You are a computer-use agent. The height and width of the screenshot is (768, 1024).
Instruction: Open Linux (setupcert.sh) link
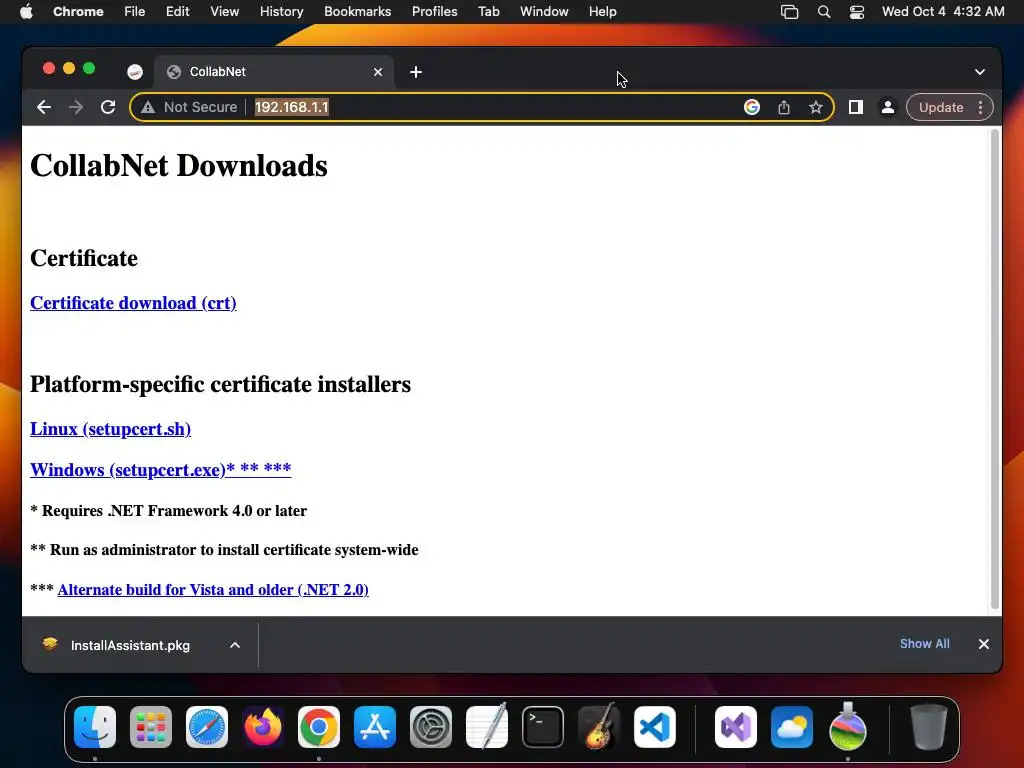pos(110,429)
